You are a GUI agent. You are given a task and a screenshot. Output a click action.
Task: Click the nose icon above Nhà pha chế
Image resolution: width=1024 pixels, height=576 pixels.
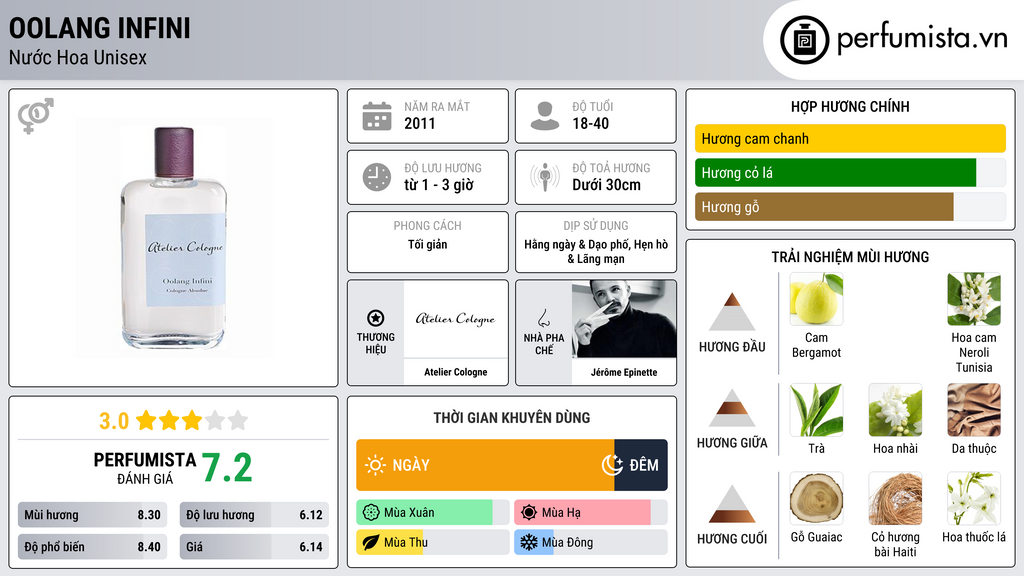pos(543,318)
